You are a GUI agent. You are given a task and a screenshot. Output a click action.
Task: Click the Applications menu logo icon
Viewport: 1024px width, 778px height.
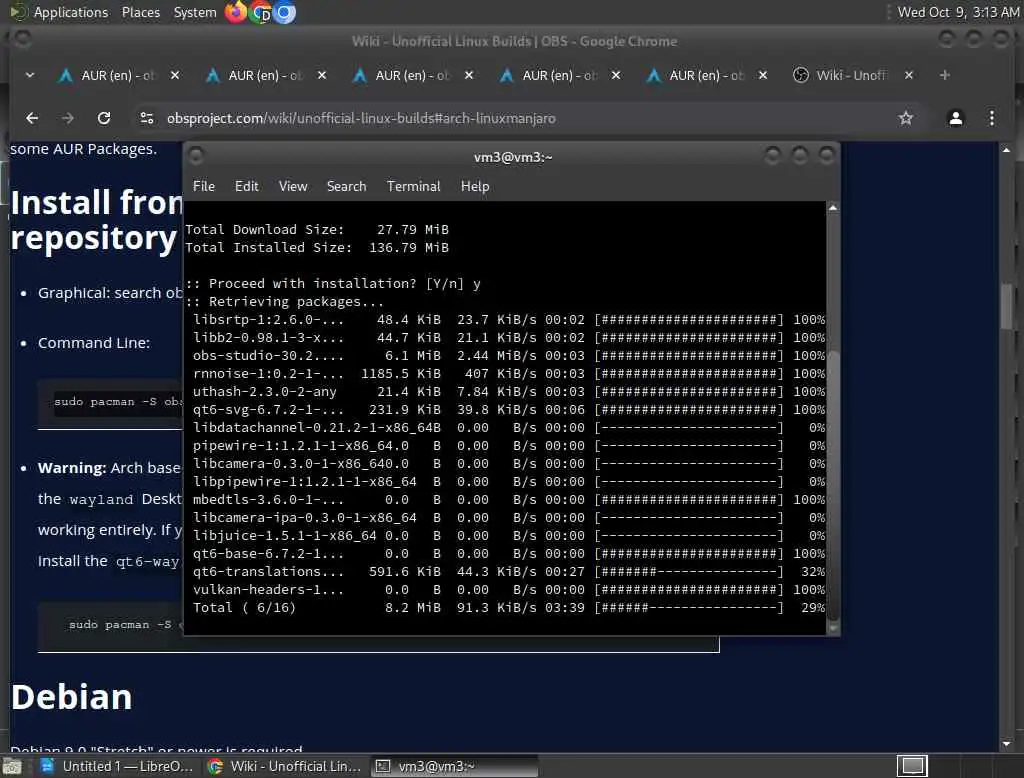pos(18,12)
